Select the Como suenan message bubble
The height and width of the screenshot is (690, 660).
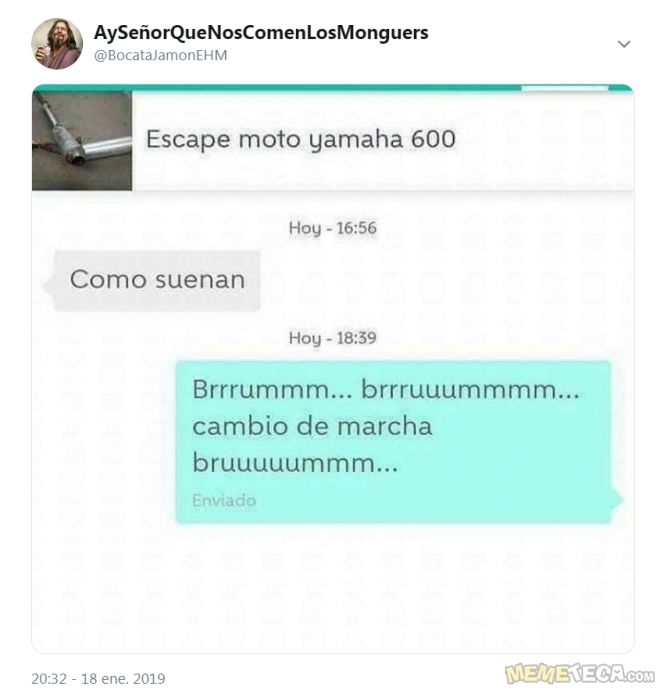tap(157, 281)
